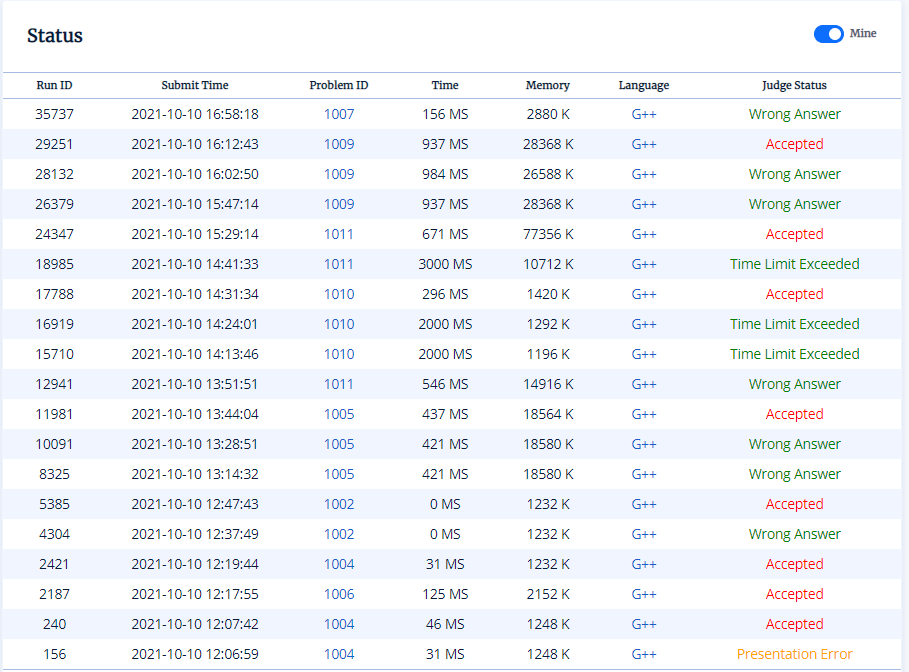
Task: Click Accepted status of run 29251
Action: click(x=794, y=144)
